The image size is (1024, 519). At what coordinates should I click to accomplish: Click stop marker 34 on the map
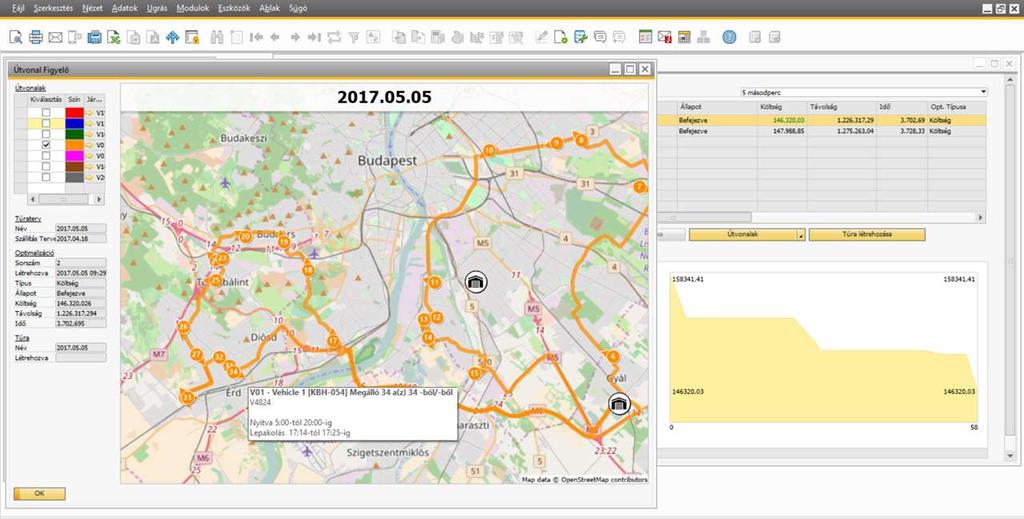pos(233,371)
